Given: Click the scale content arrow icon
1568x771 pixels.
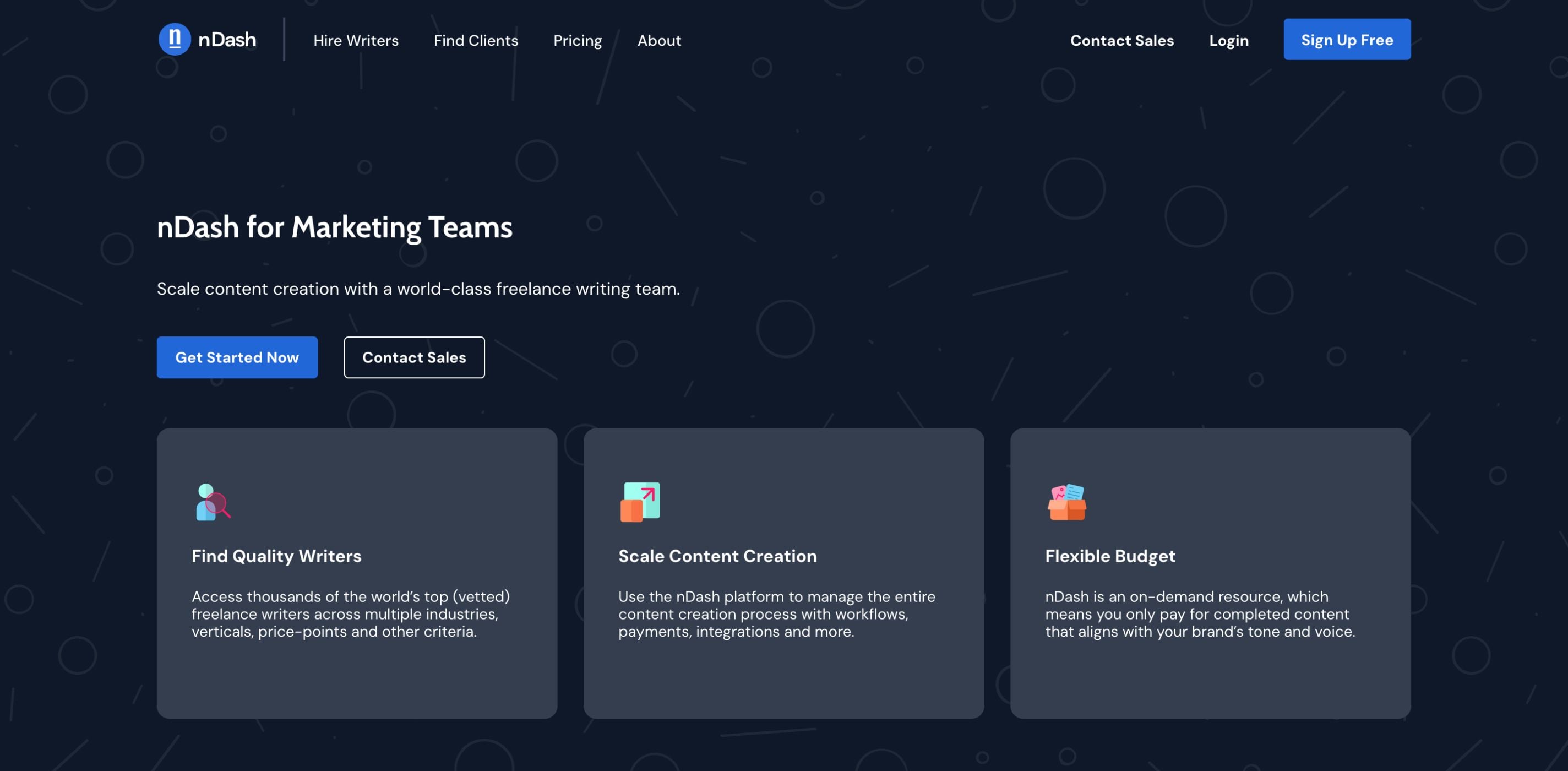Looking at the screenshot, I should point(640,502).
